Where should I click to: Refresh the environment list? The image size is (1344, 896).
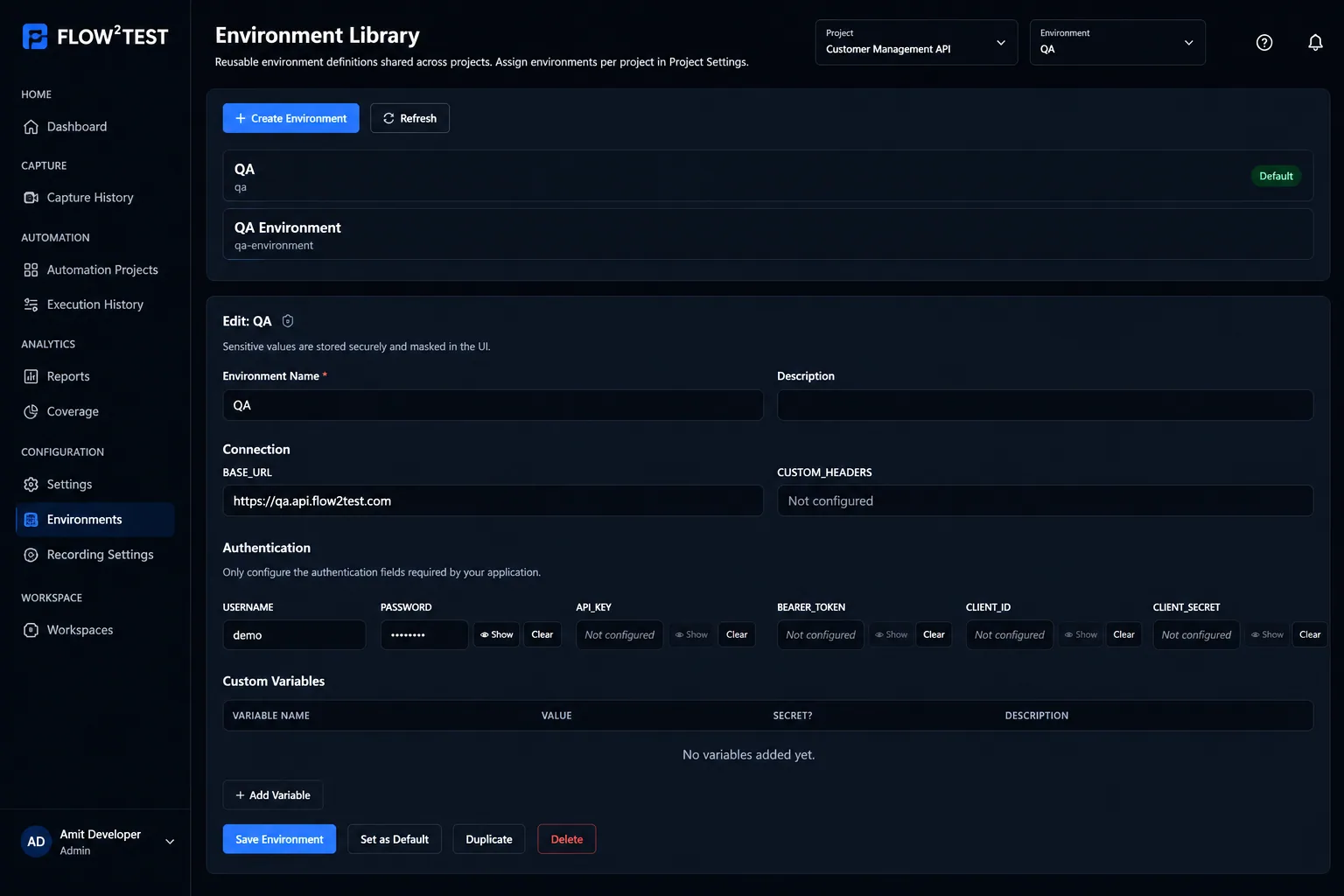click(x=409, y=118)
